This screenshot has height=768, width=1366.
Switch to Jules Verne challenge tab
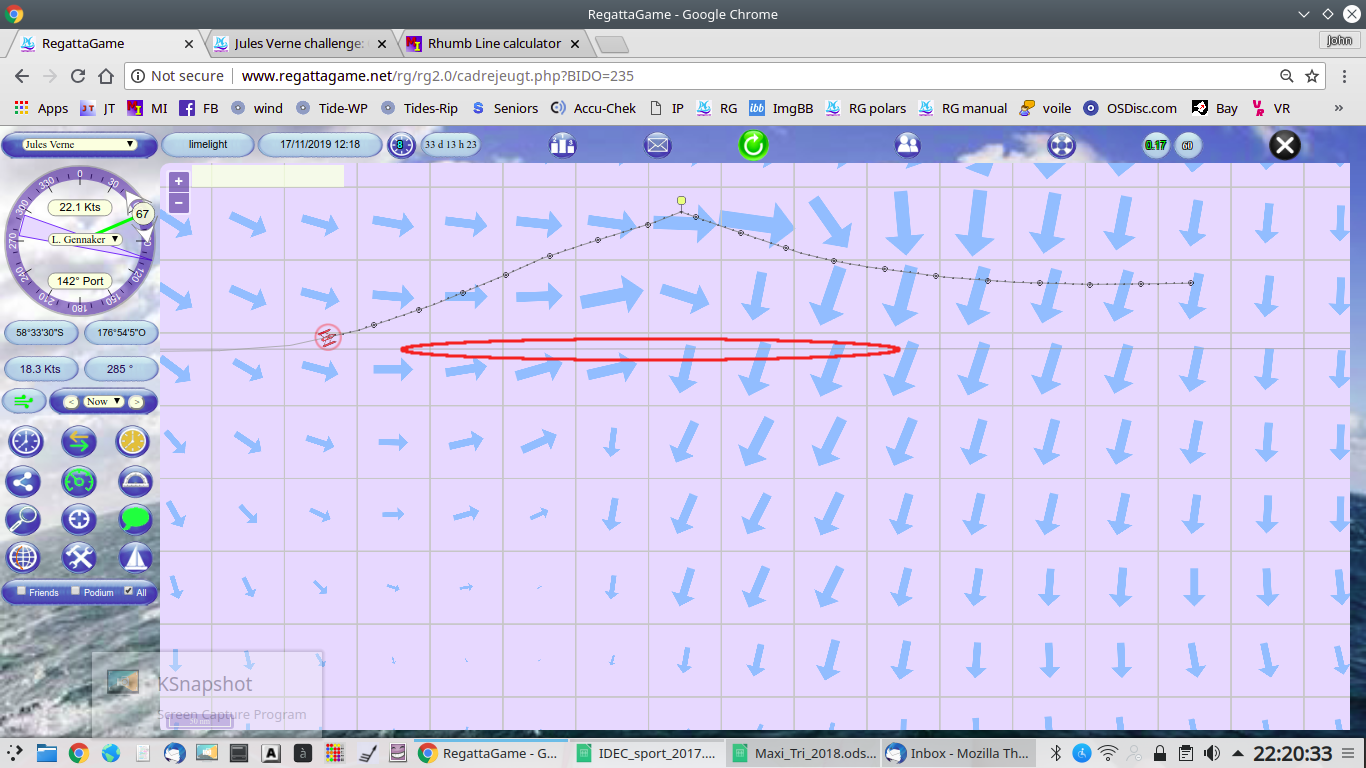click(x=298, y=44)
